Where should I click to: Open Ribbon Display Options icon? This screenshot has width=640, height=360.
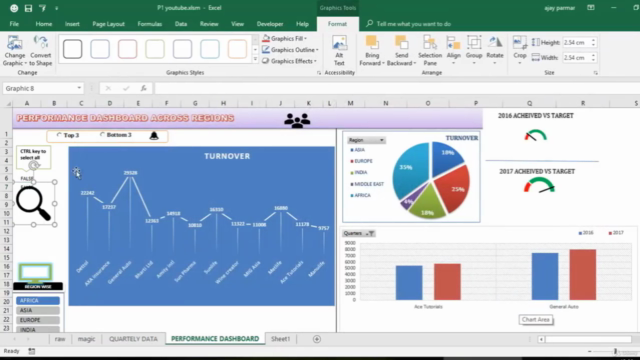pos(591,8)
